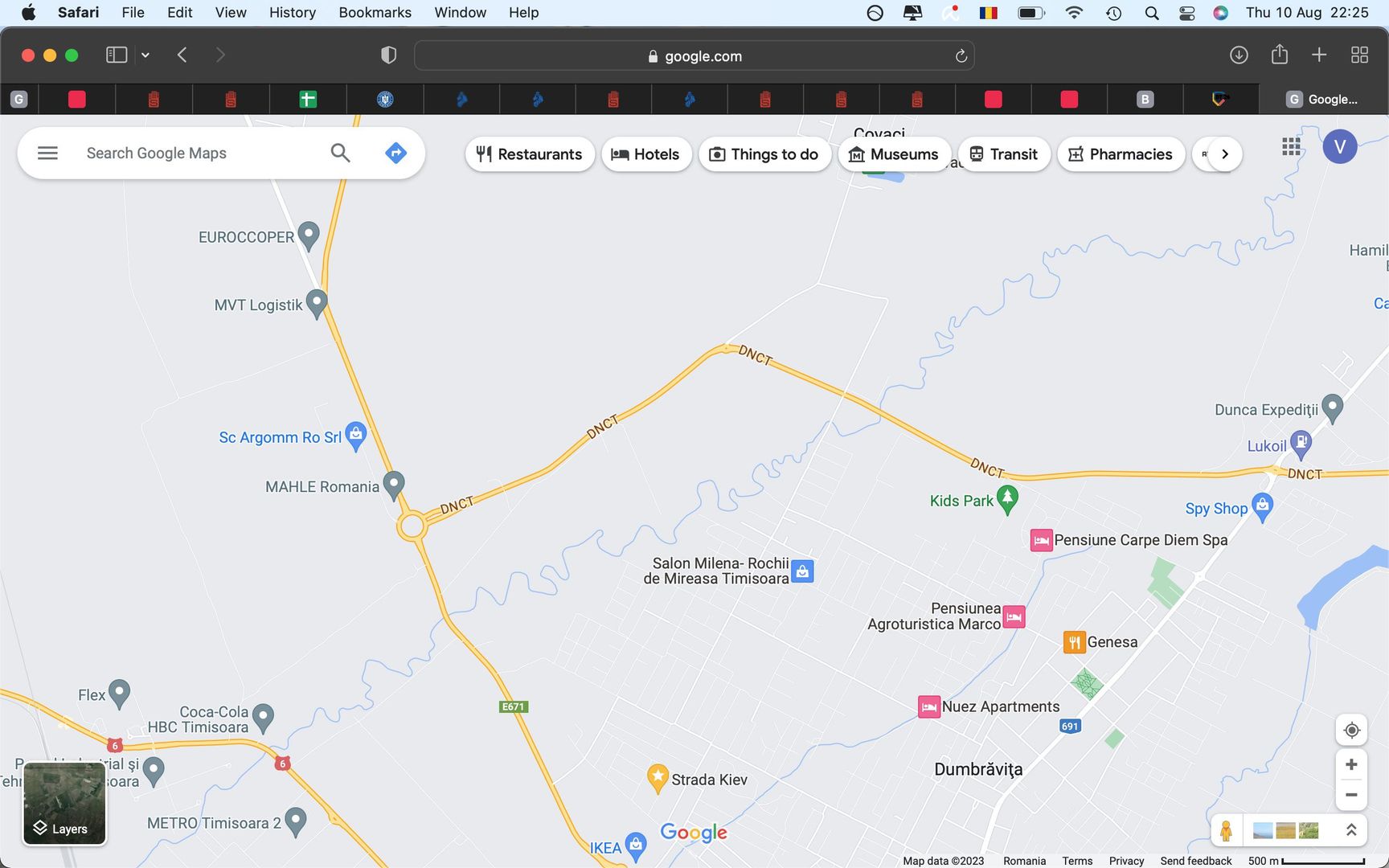Select the Street View pegman icon
The width and height of the screenshot is (1389, 868).
[x=1226, y=830]
